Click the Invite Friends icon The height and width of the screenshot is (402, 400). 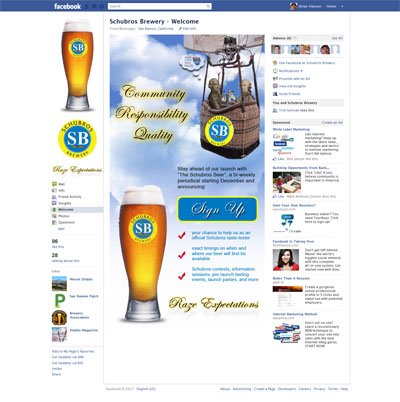[275, 94]
